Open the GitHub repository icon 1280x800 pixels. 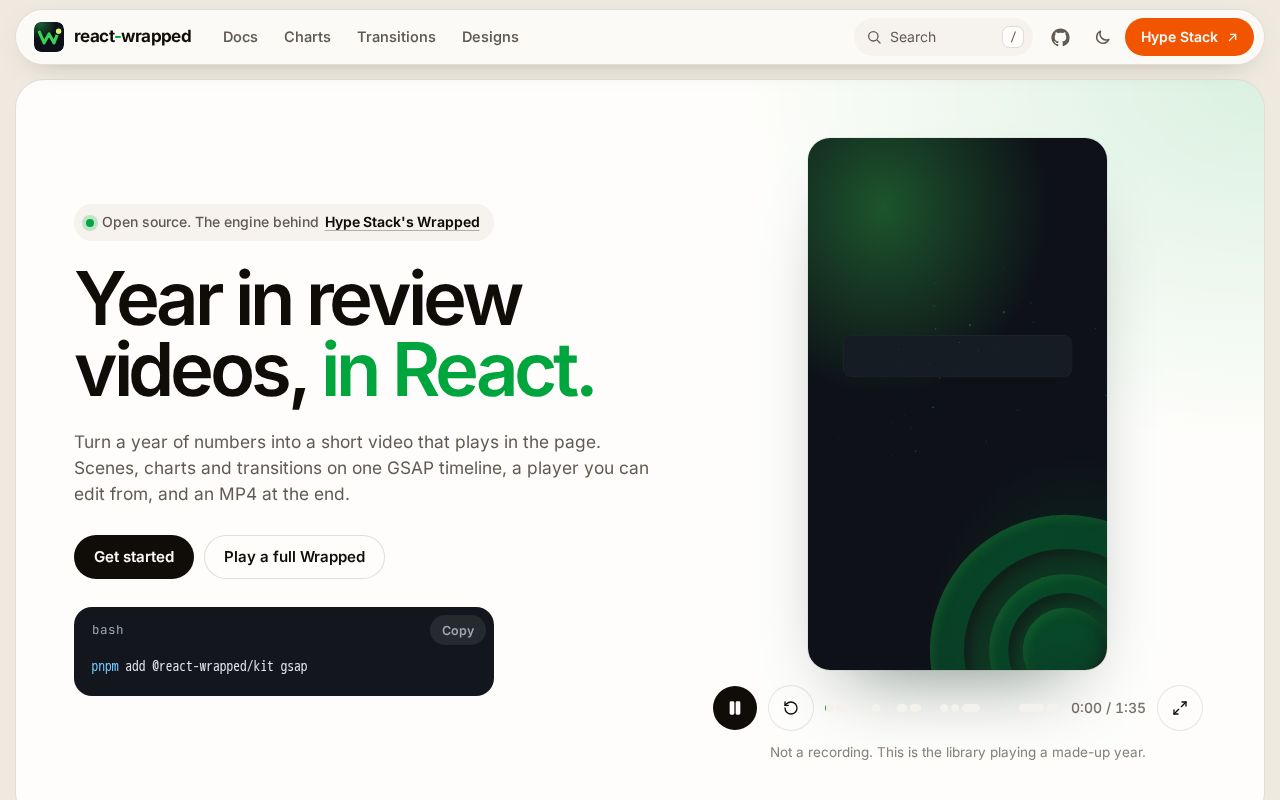pyautogui.click(x=1060, y=37)
